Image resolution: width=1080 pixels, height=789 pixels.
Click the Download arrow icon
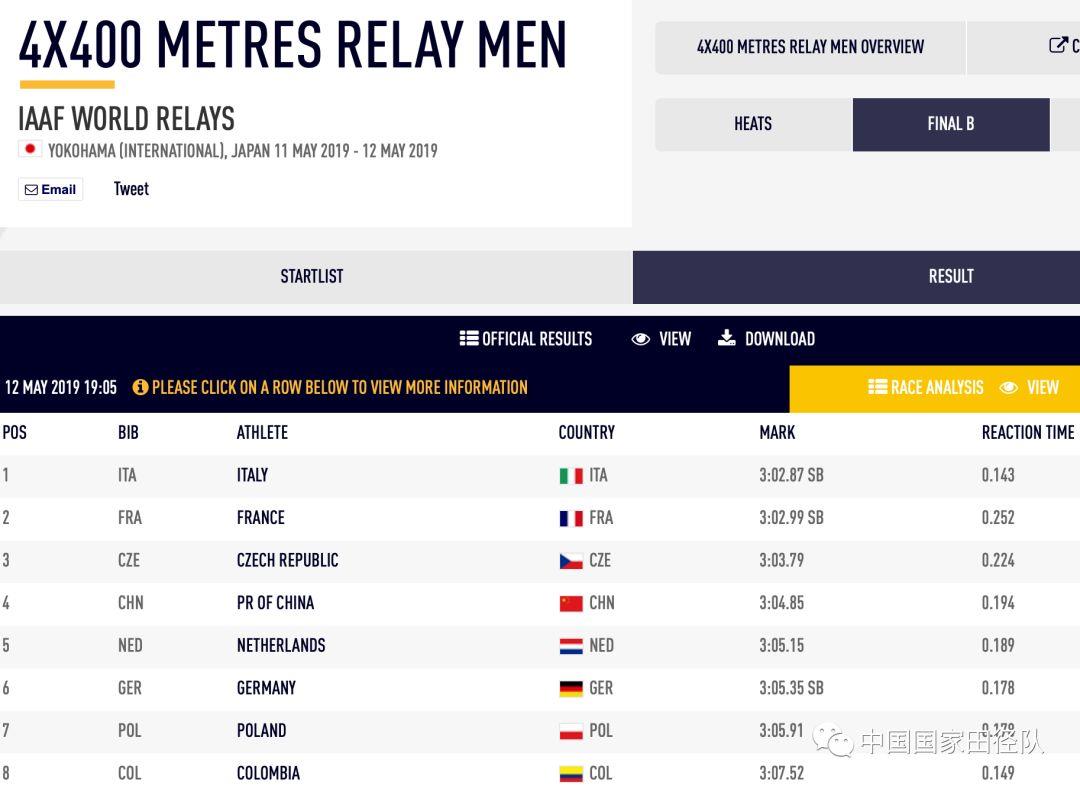tap(727, 337)
